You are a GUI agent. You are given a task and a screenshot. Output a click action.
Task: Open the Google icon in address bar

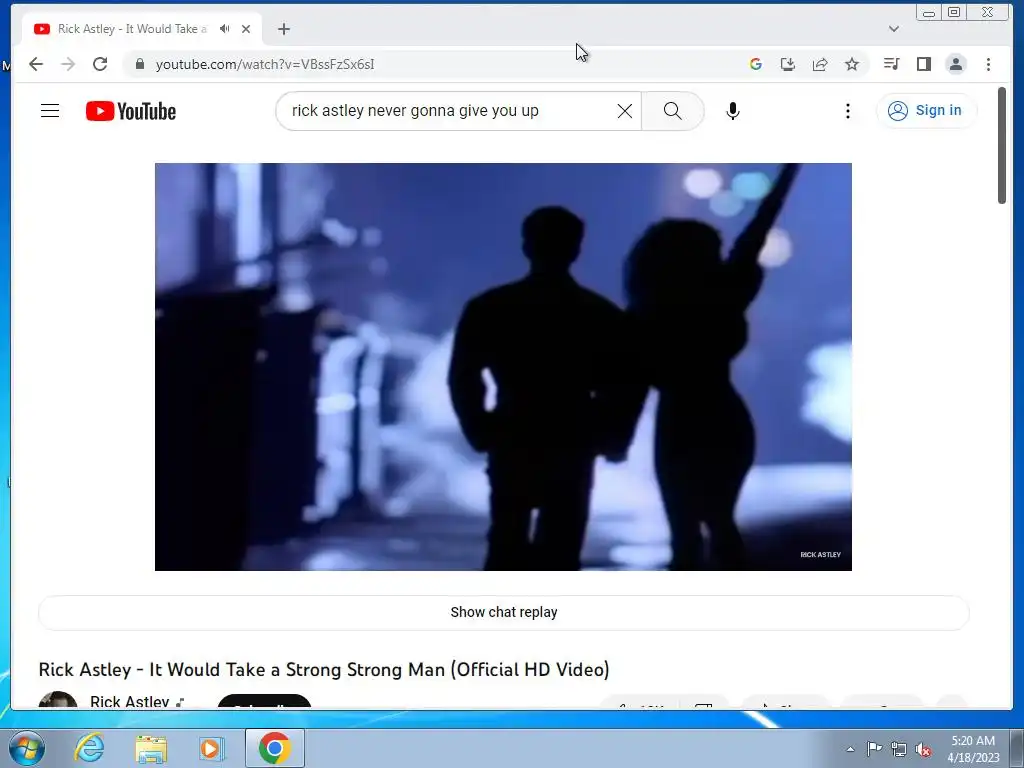tap(756, 64)
